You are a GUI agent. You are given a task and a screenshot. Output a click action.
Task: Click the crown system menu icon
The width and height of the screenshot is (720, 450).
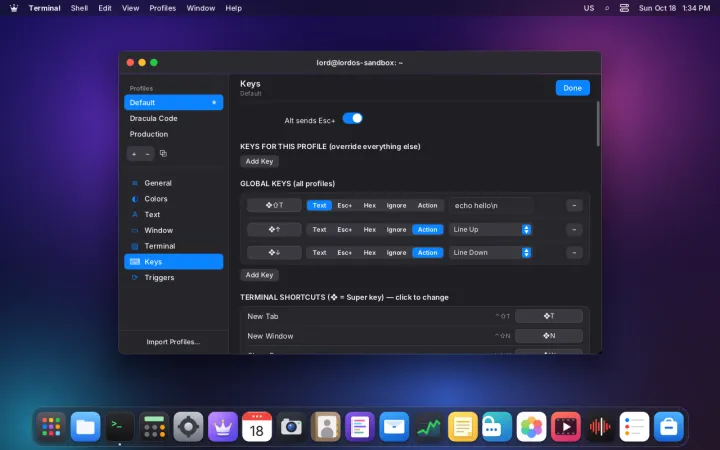14,8
